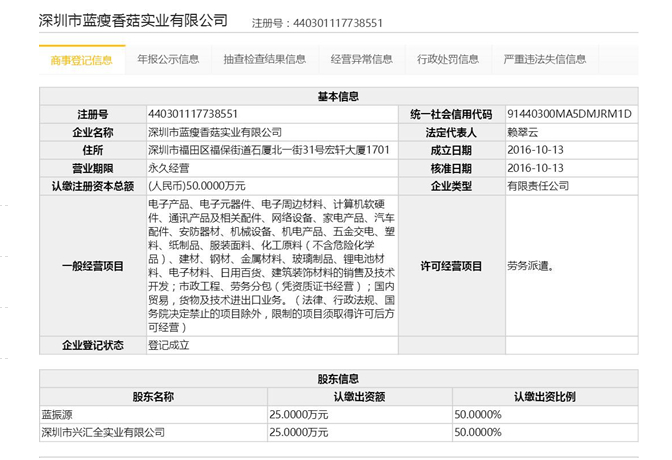Click the 劳务派遣 licensed business value

point(530,267)
